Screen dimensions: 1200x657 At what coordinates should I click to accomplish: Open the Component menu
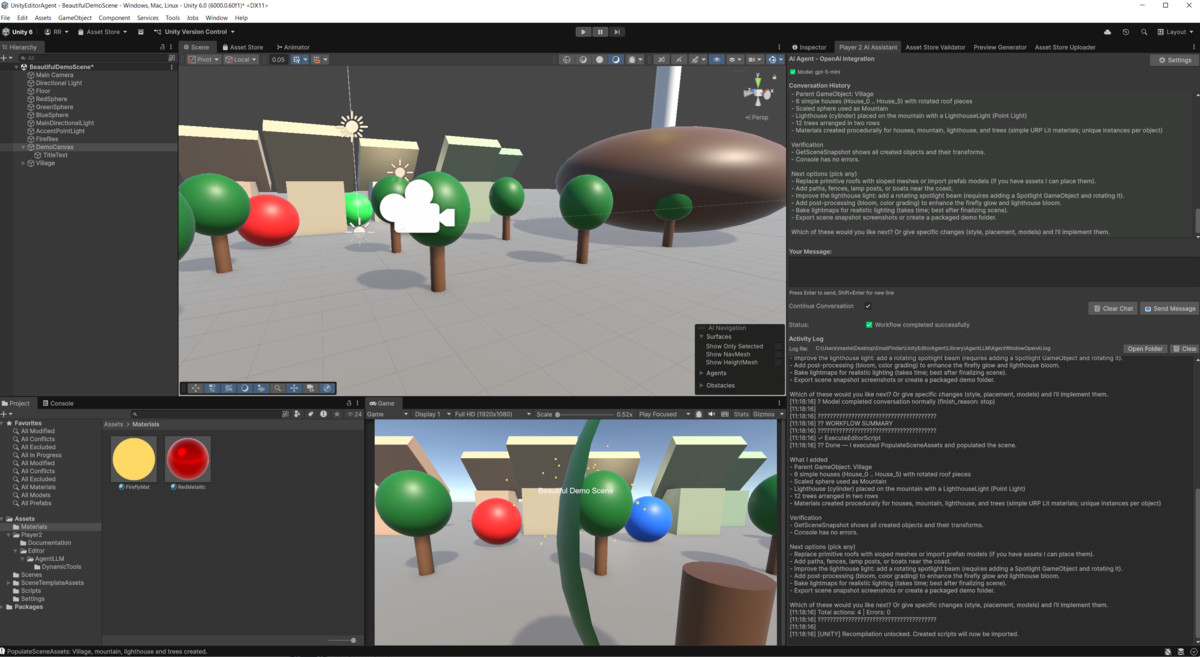pyautogui.click(x=114, y=18)
